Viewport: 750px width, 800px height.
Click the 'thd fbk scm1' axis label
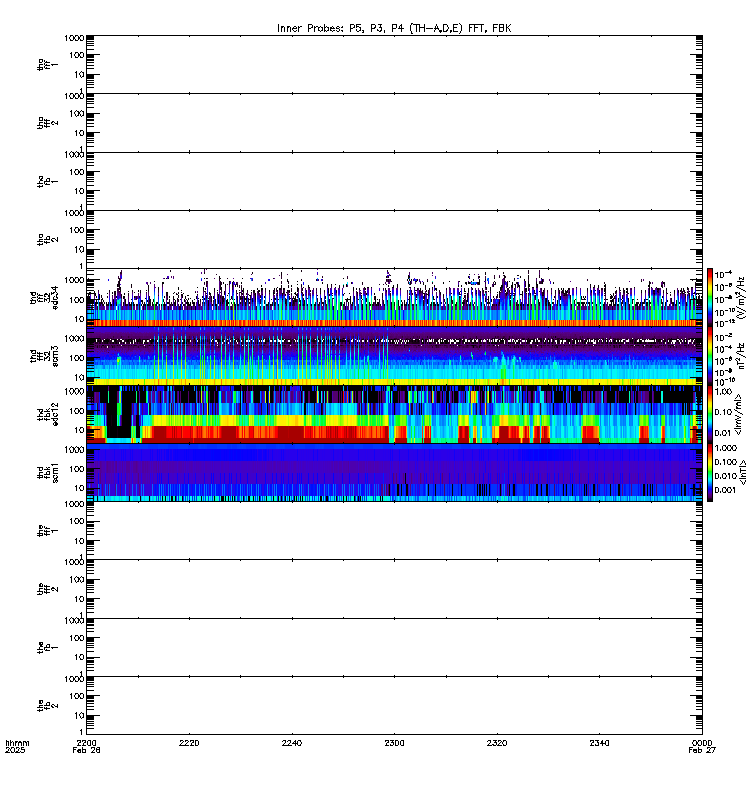point(47,472)
